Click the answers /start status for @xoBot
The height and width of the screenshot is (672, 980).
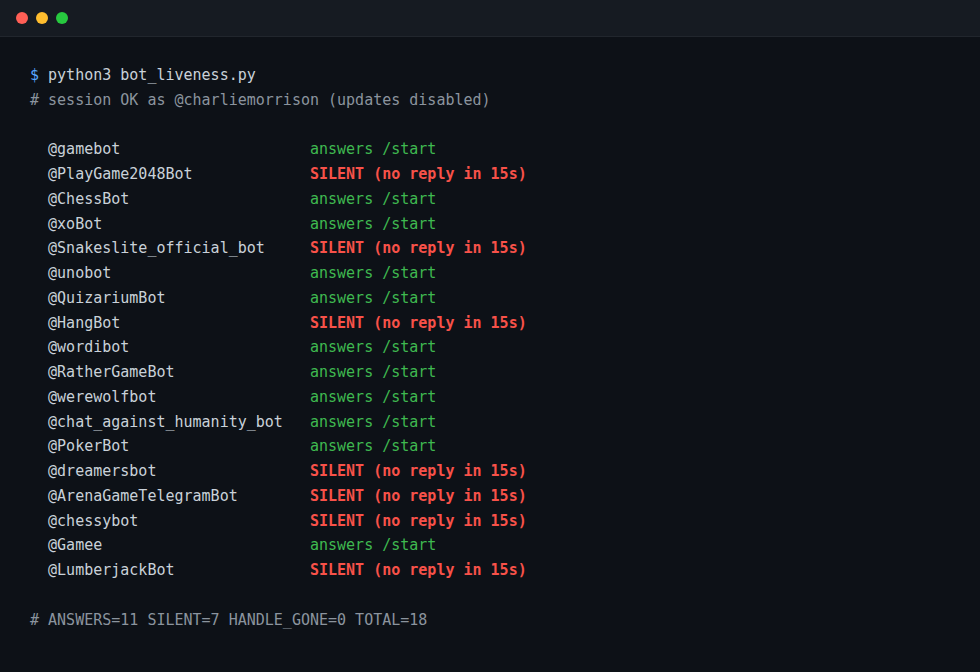373,224
